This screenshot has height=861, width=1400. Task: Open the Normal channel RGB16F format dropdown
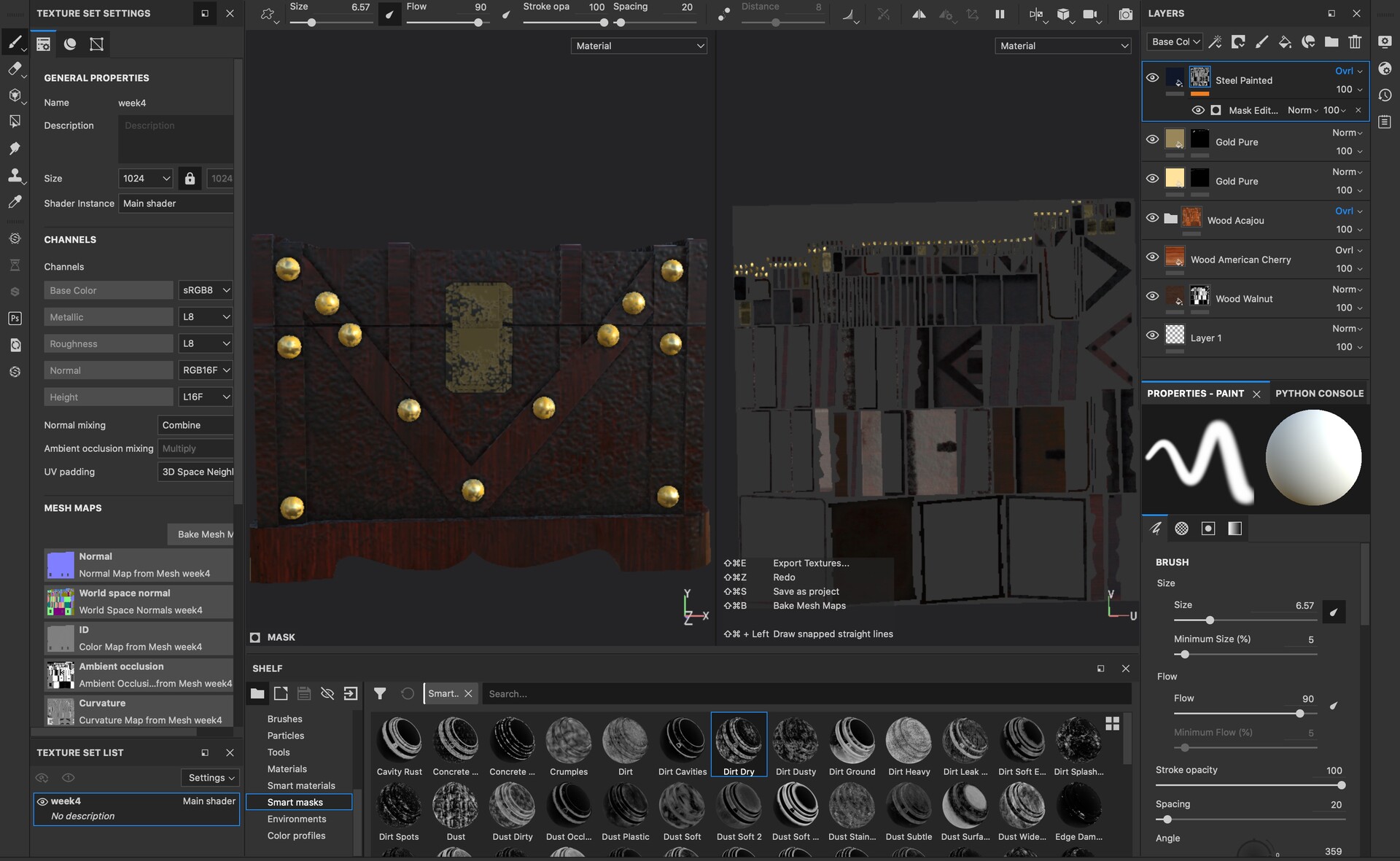206,370
